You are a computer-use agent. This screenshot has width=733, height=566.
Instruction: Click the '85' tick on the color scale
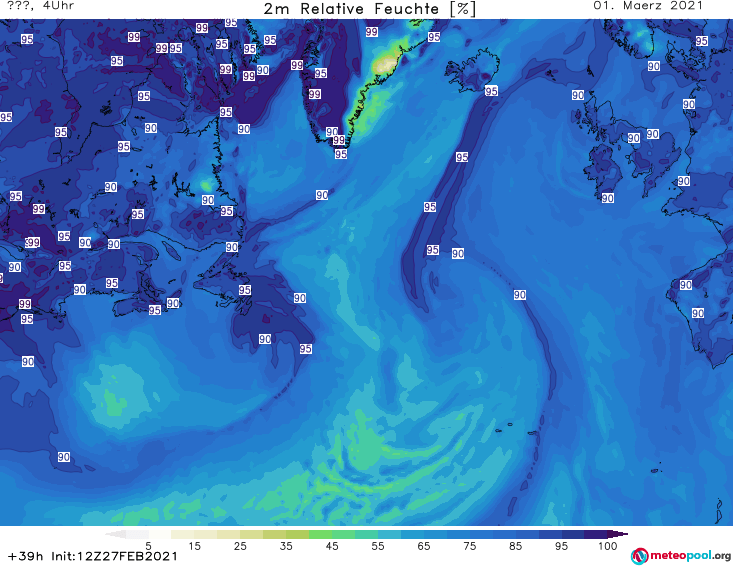pos(516,546)
